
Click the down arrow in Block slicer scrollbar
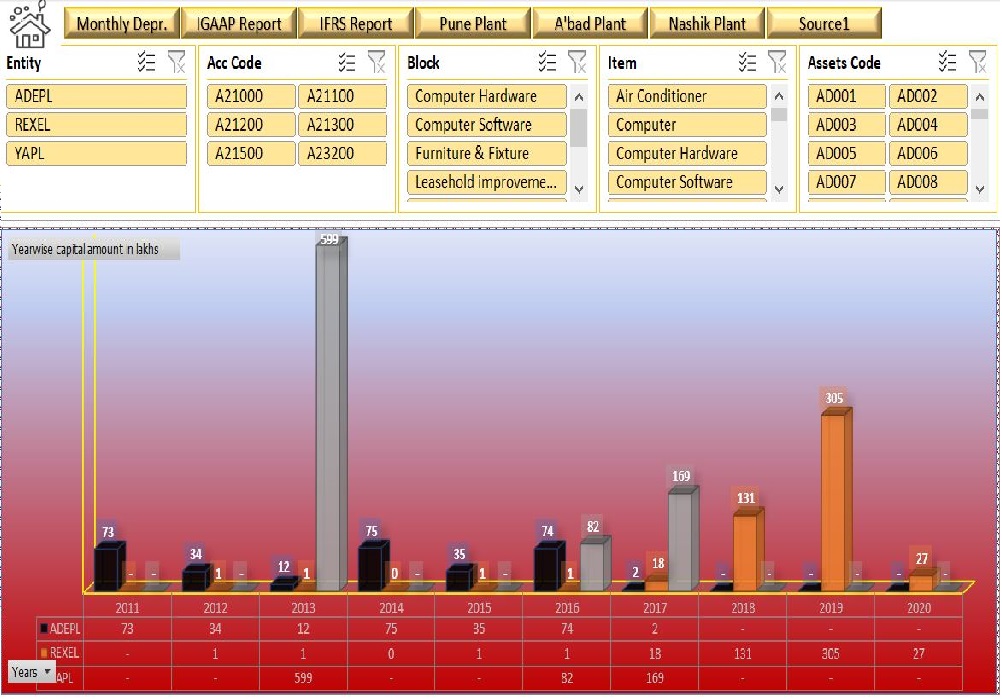point(579,189)
